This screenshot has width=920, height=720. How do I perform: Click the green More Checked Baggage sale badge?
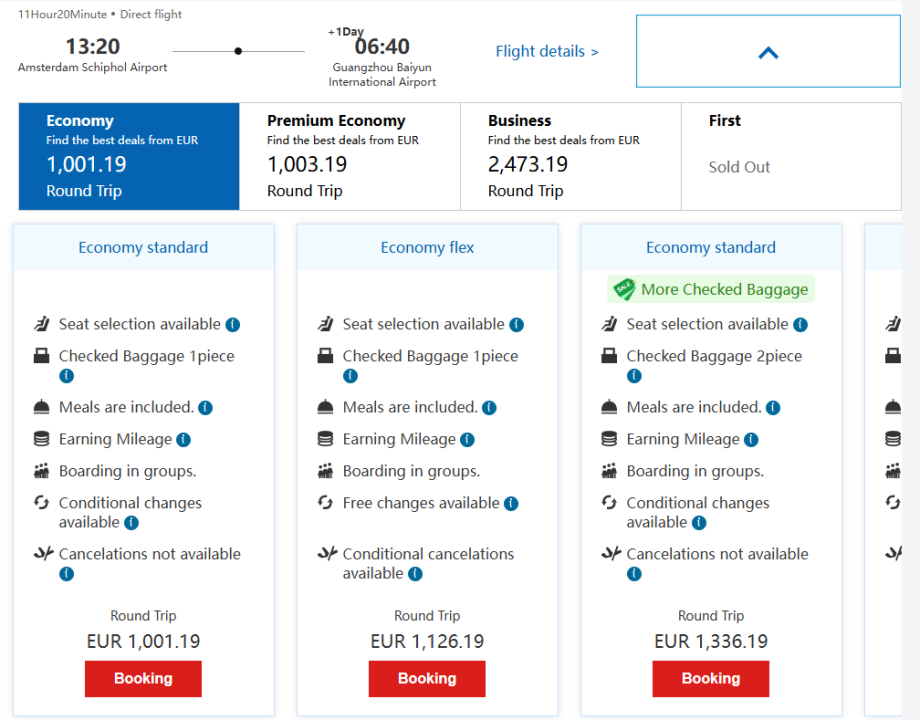[x=711, y=289]
